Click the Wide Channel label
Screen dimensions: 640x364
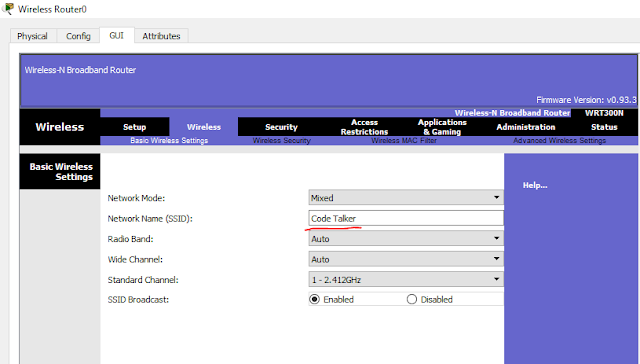point(135,260)
